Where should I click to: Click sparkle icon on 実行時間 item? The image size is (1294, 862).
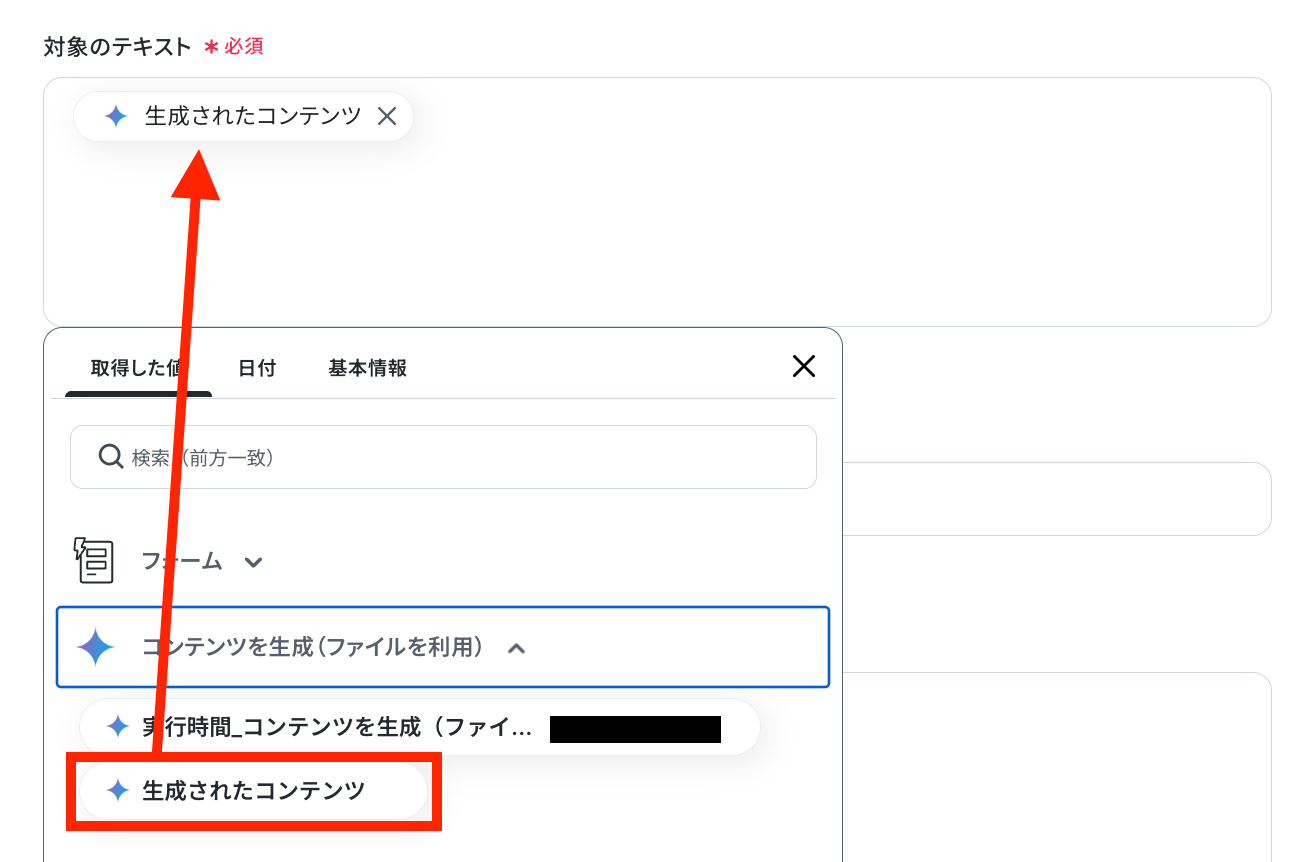(x=118, y=727)
